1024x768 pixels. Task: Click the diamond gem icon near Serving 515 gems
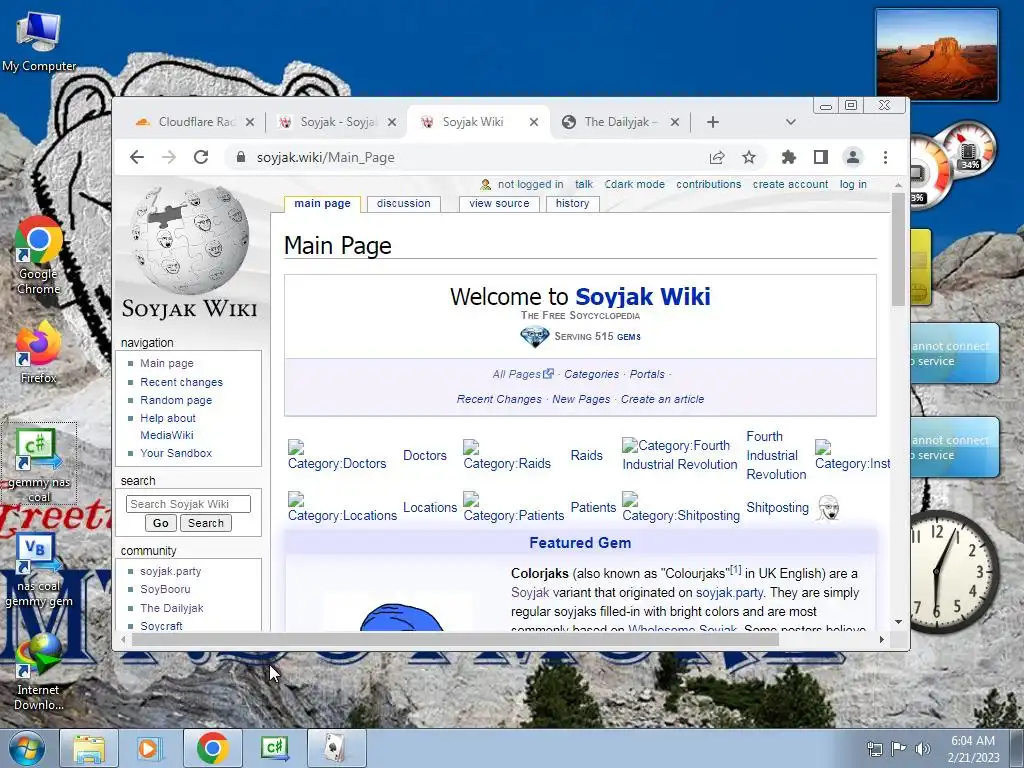(x=534, y=337)
